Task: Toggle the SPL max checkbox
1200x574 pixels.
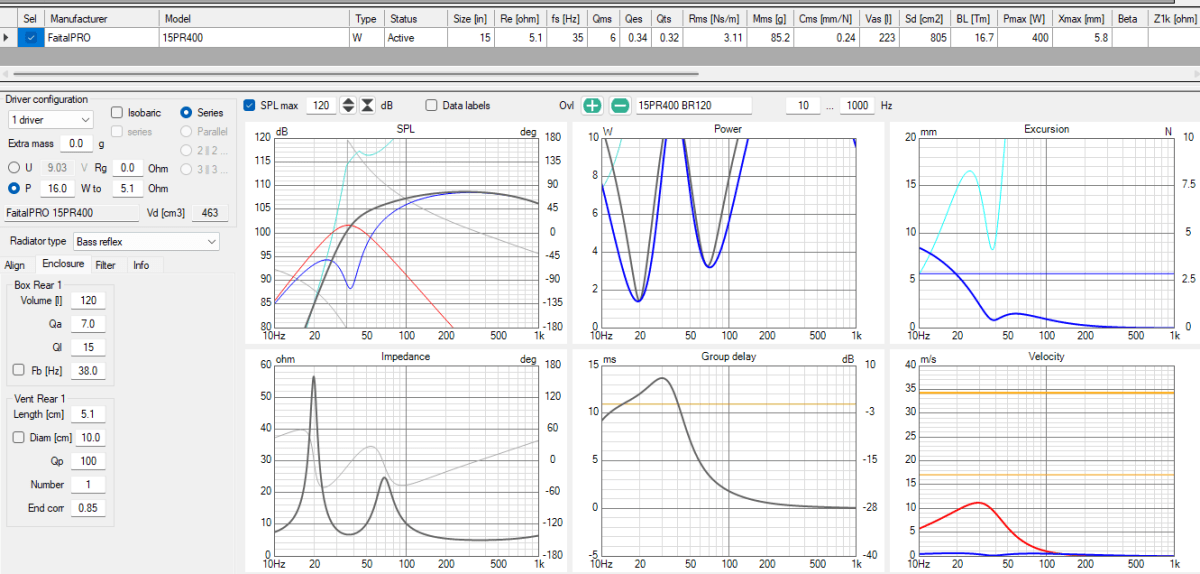Action: [250, 105]
